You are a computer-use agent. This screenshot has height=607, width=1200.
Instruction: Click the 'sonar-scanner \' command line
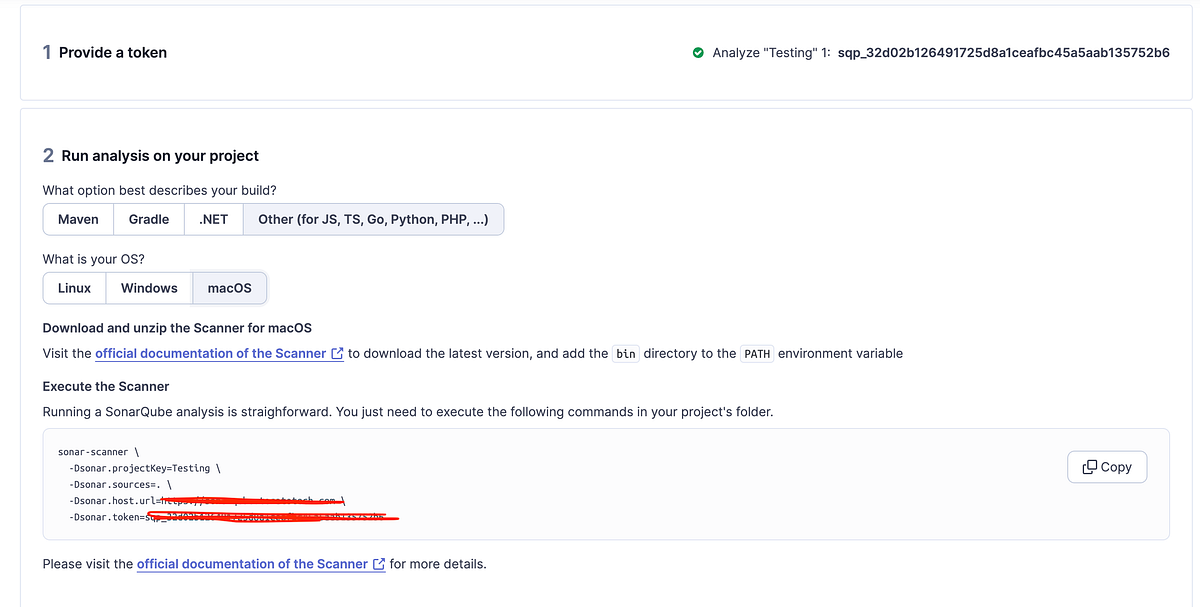click(x=98, y=452)
